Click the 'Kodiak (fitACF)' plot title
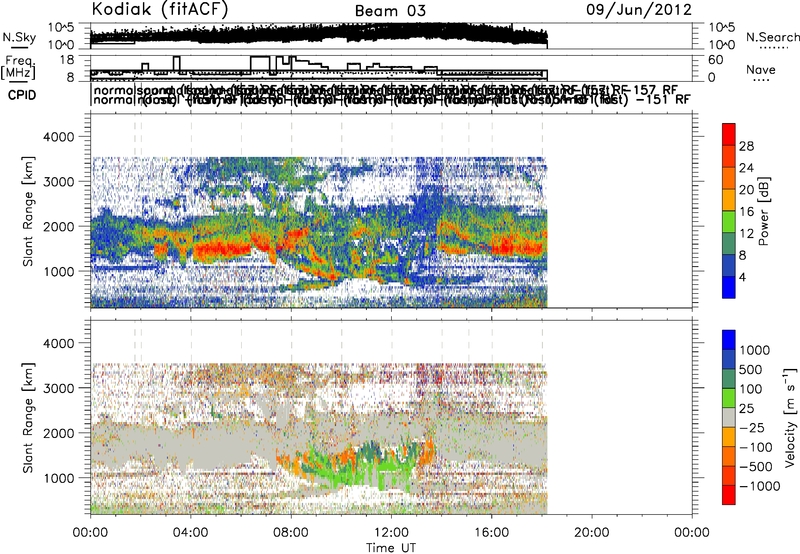This screenshot has height=554, width=800. coord(159,10)
